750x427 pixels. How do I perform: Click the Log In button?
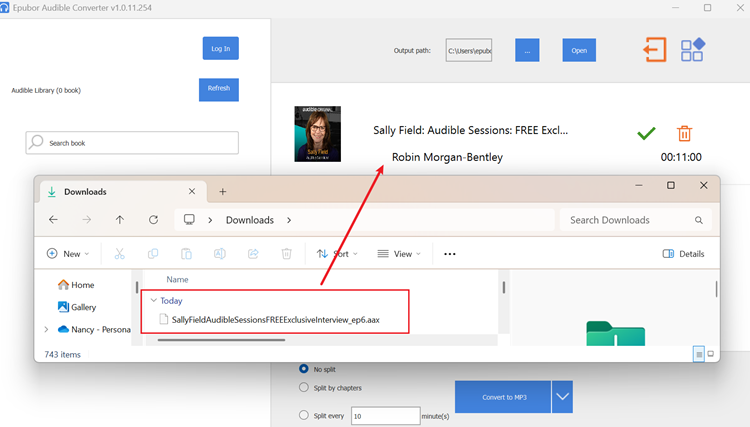click(x=221, y=48)
